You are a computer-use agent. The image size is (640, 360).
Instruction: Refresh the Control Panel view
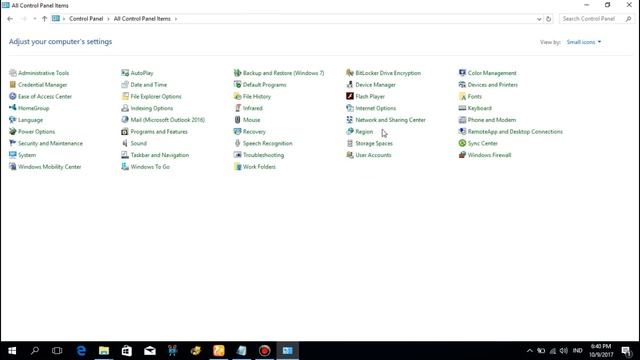coord(549,19)
